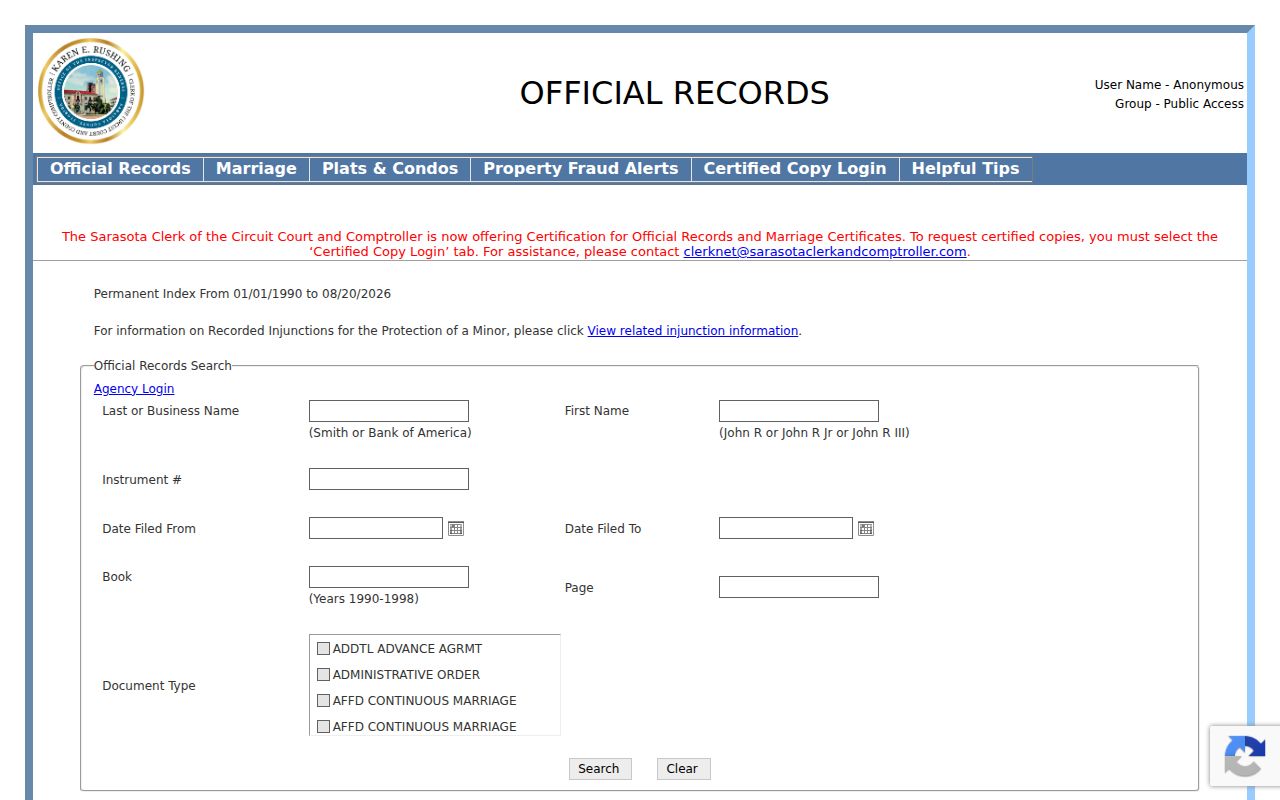This screenshot has width=1280, height=800.
Task: Open the Date Filed To calendar icon
Action: 866,528
